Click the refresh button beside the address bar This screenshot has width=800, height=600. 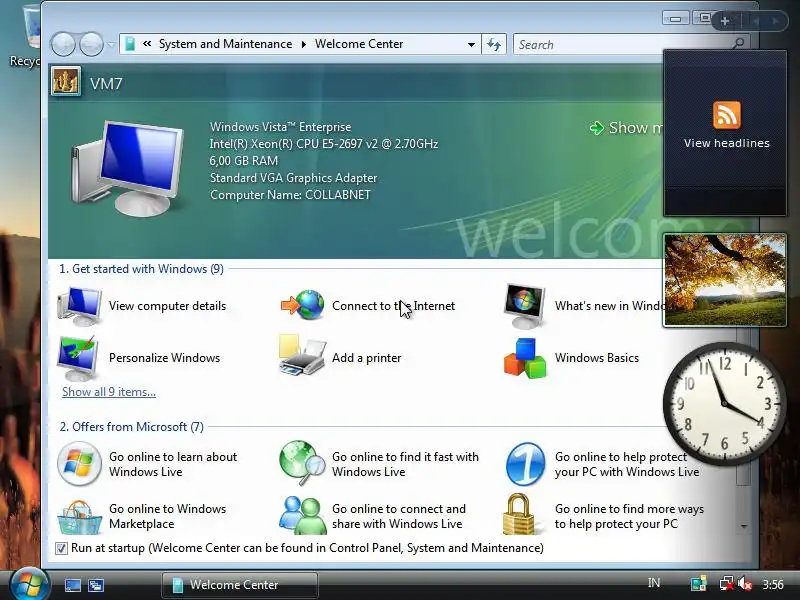coord(494,44)
